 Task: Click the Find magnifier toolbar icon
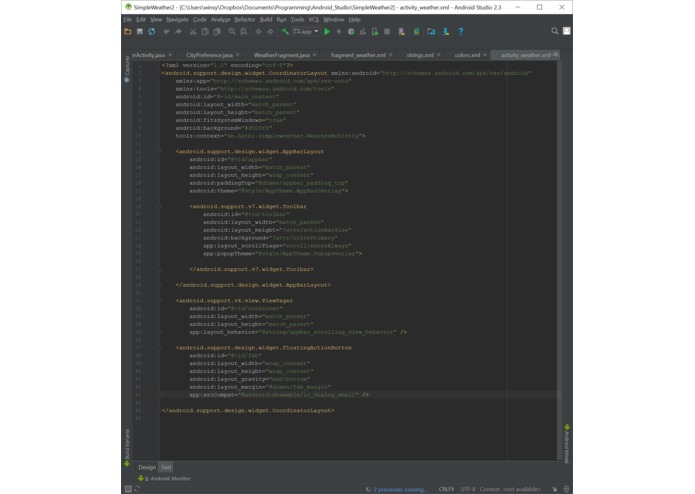click(x=232, y=31)
